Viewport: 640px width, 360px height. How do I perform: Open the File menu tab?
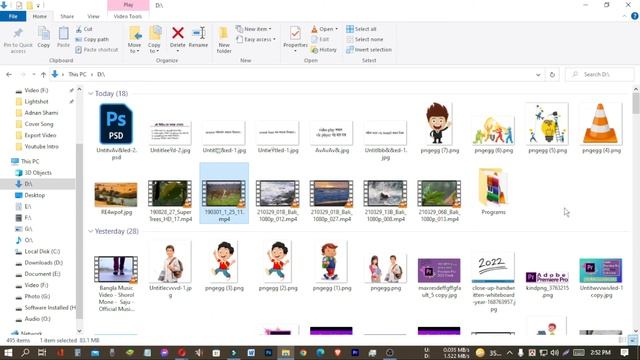[x=13, y=16]
